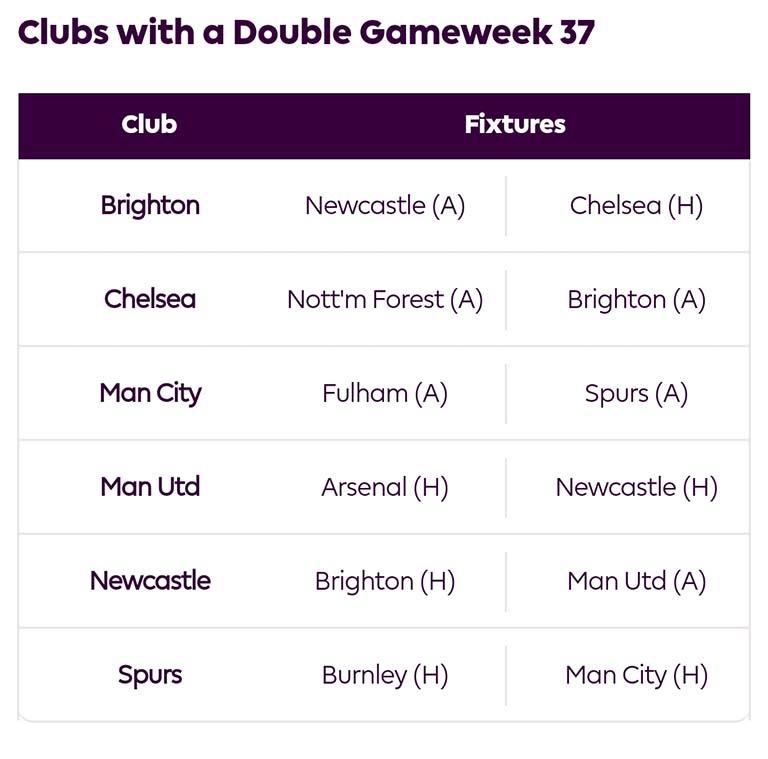Click the Fulham (A) fixture

click(x=385, y=394)
